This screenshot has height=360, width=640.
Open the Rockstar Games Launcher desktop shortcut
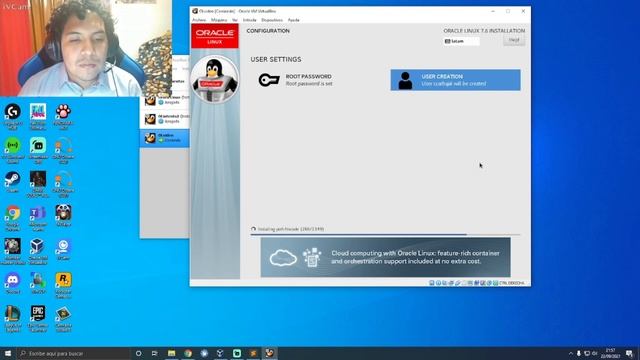tap(63, 285)
